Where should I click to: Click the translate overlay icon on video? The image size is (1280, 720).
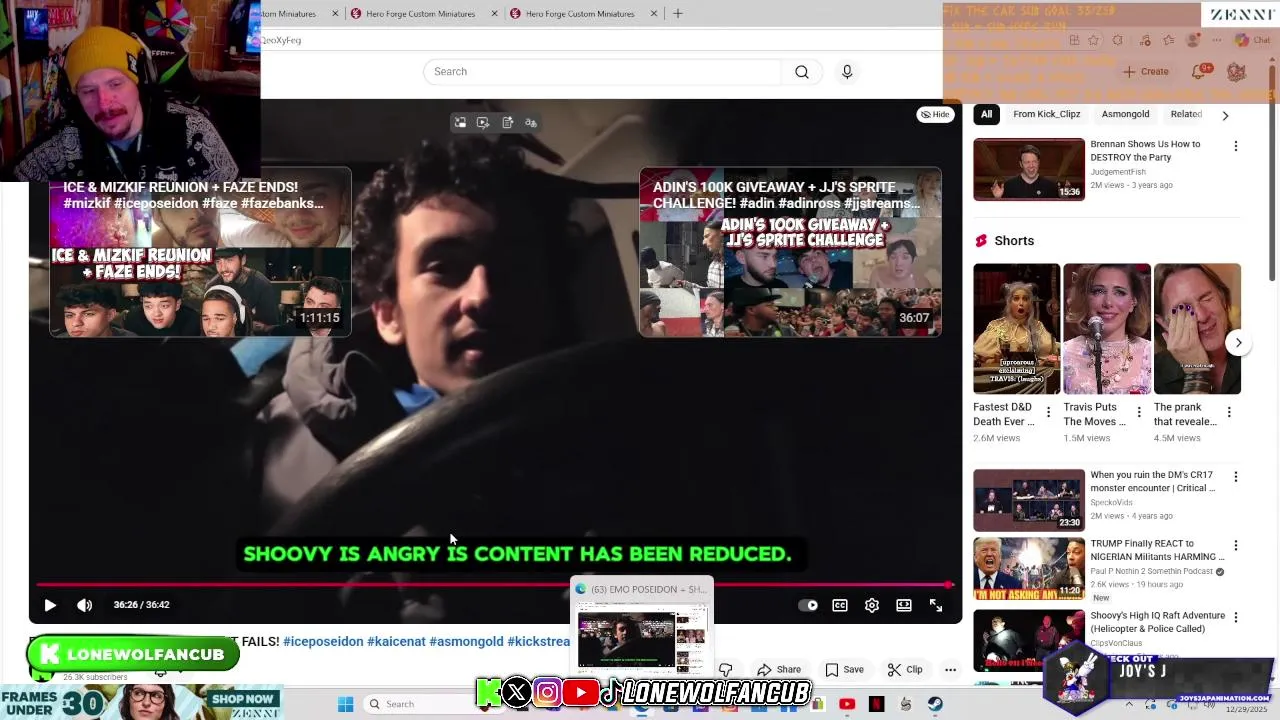click(x=531, y=123)
